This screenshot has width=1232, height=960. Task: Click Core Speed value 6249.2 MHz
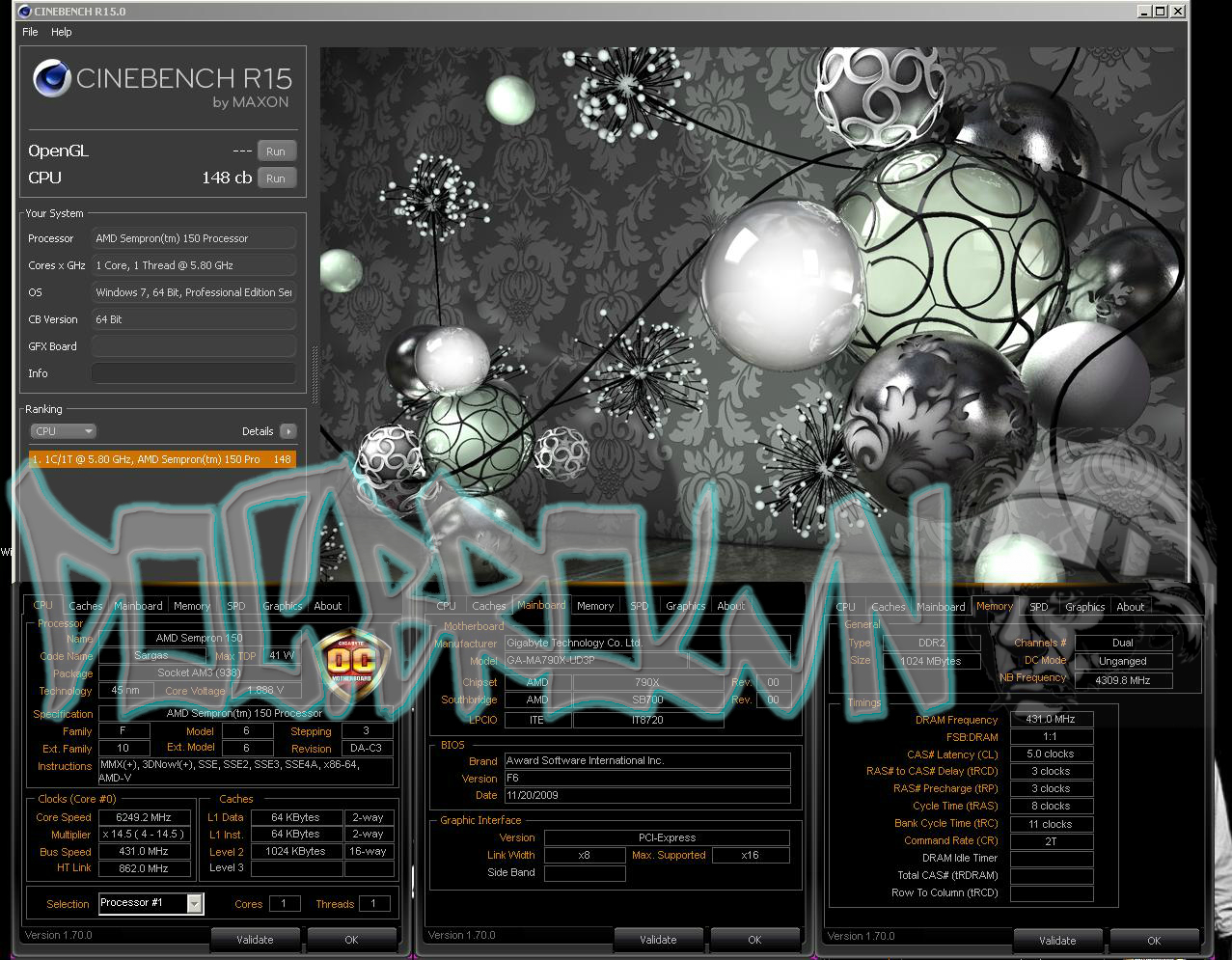[x=143, y=817]
